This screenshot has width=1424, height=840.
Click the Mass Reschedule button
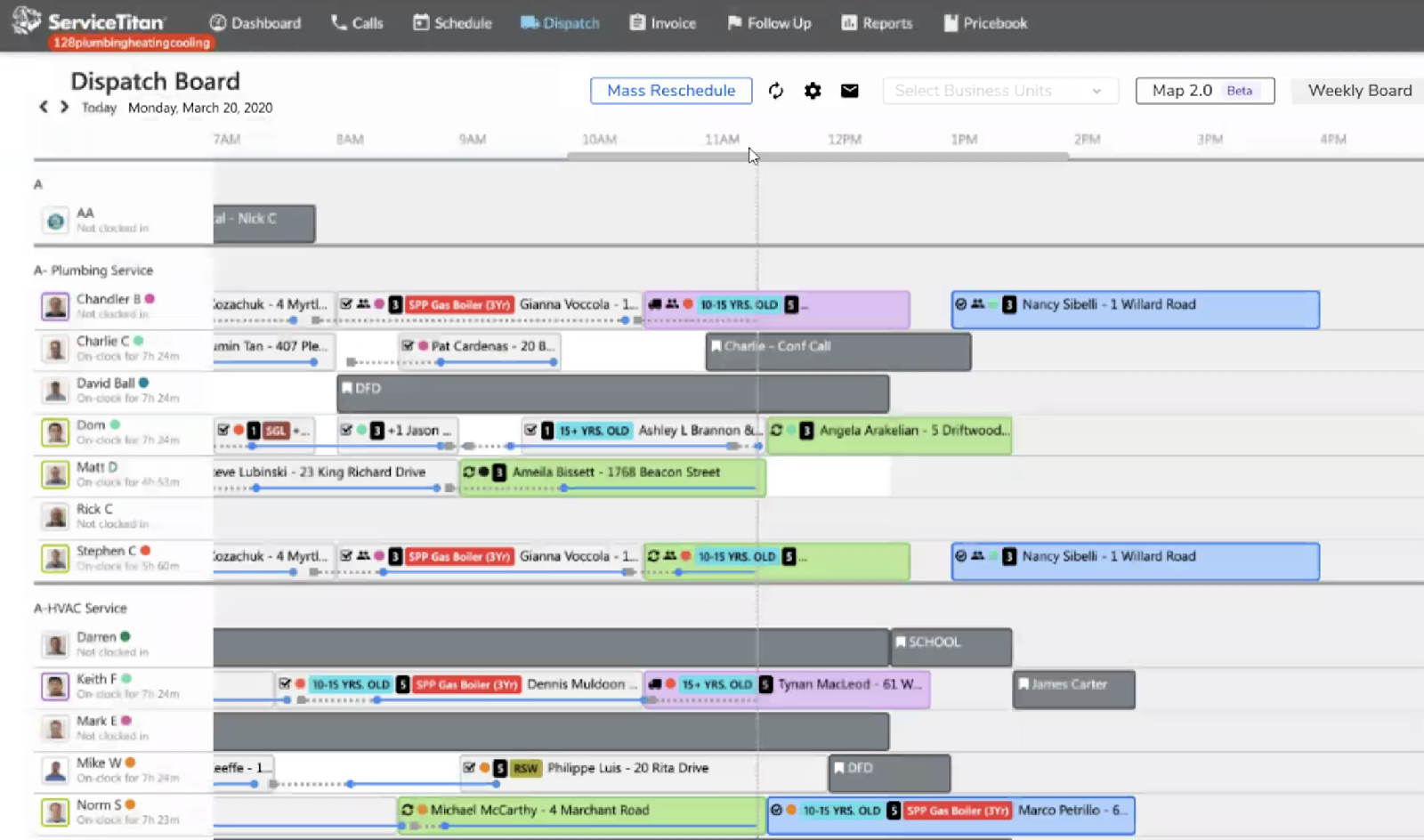pyautogui.click(x=671, y=91)
